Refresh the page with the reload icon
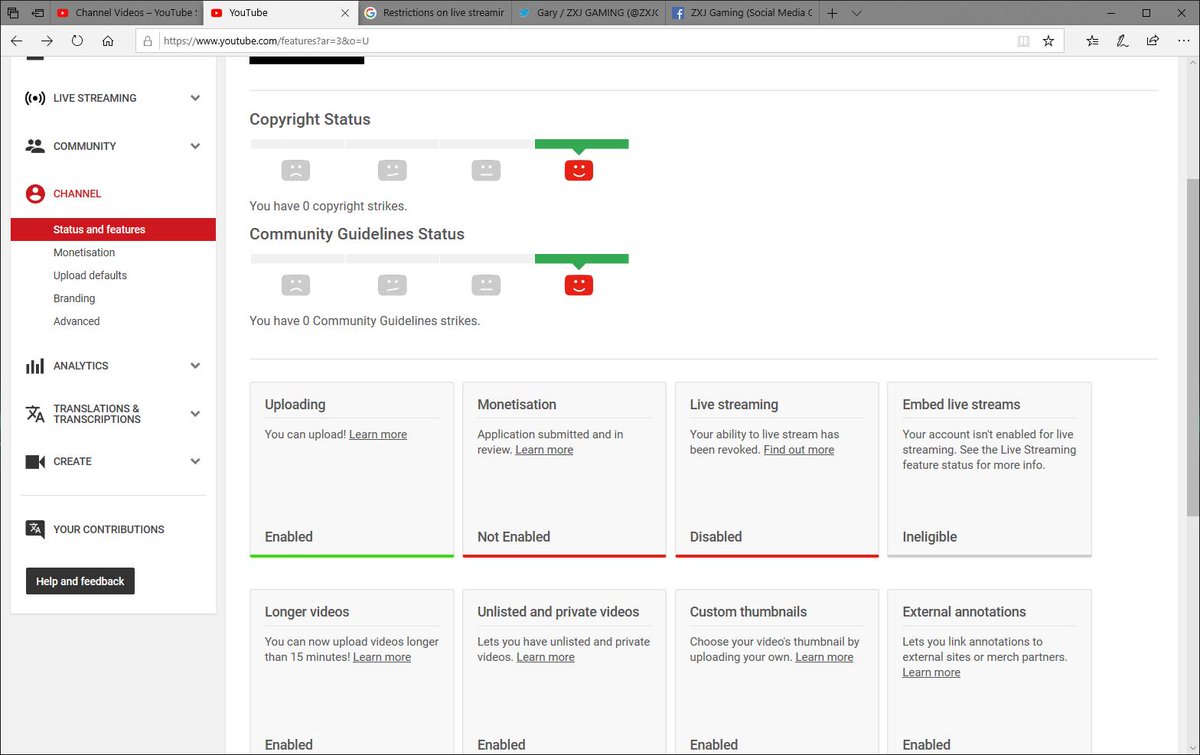The width and height of the screenshot is (1200, 755). (x=77, y=41)
